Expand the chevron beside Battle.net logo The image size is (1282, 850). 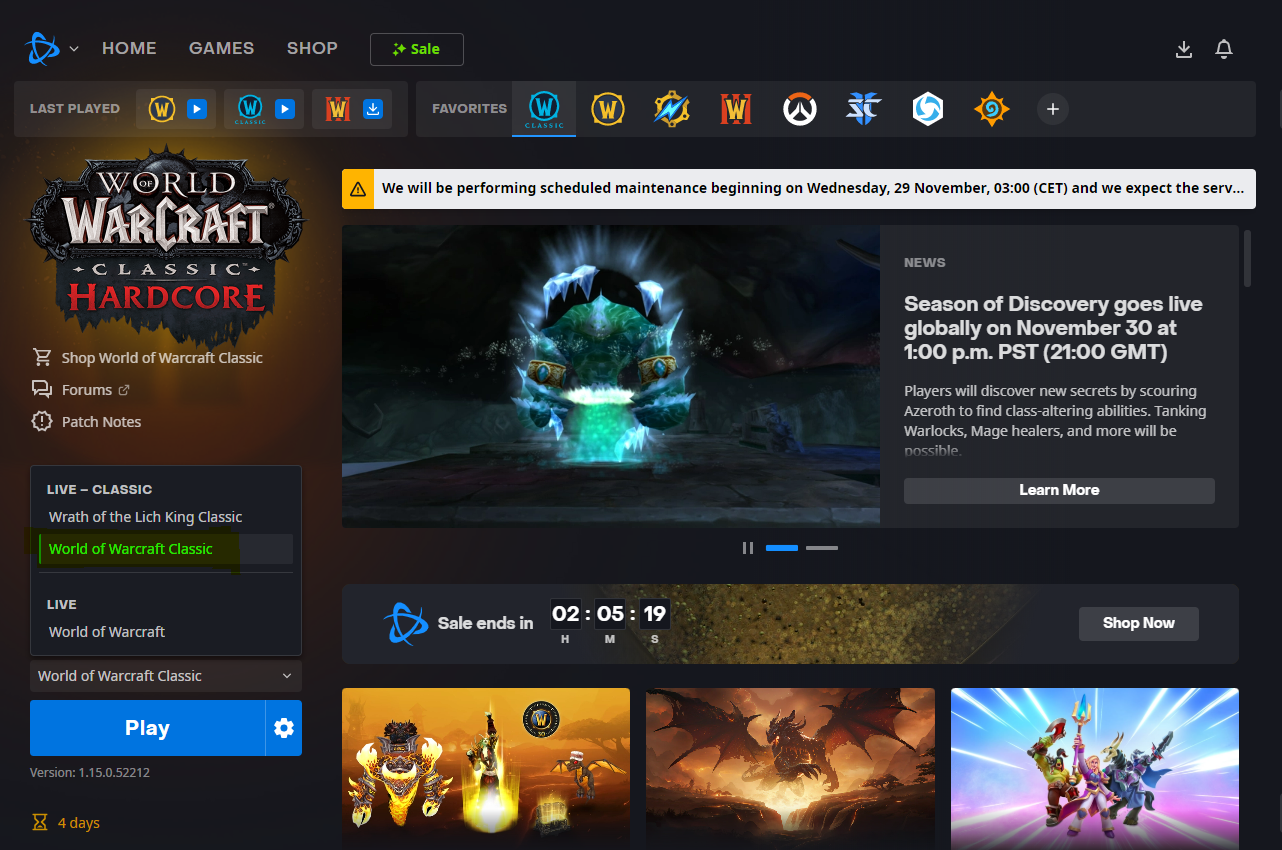[75, 48]
